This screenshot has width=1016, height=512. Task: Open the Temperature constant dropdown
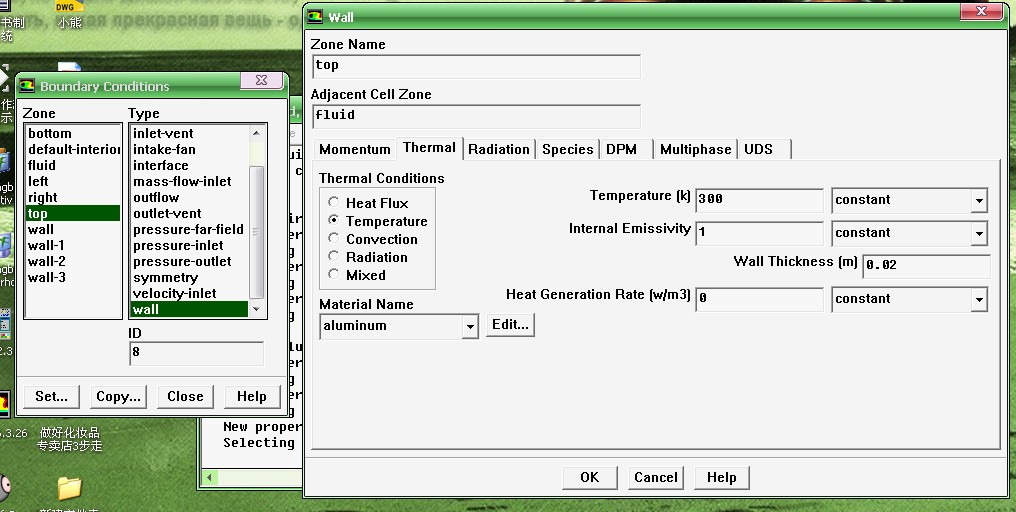coord(978,201)
